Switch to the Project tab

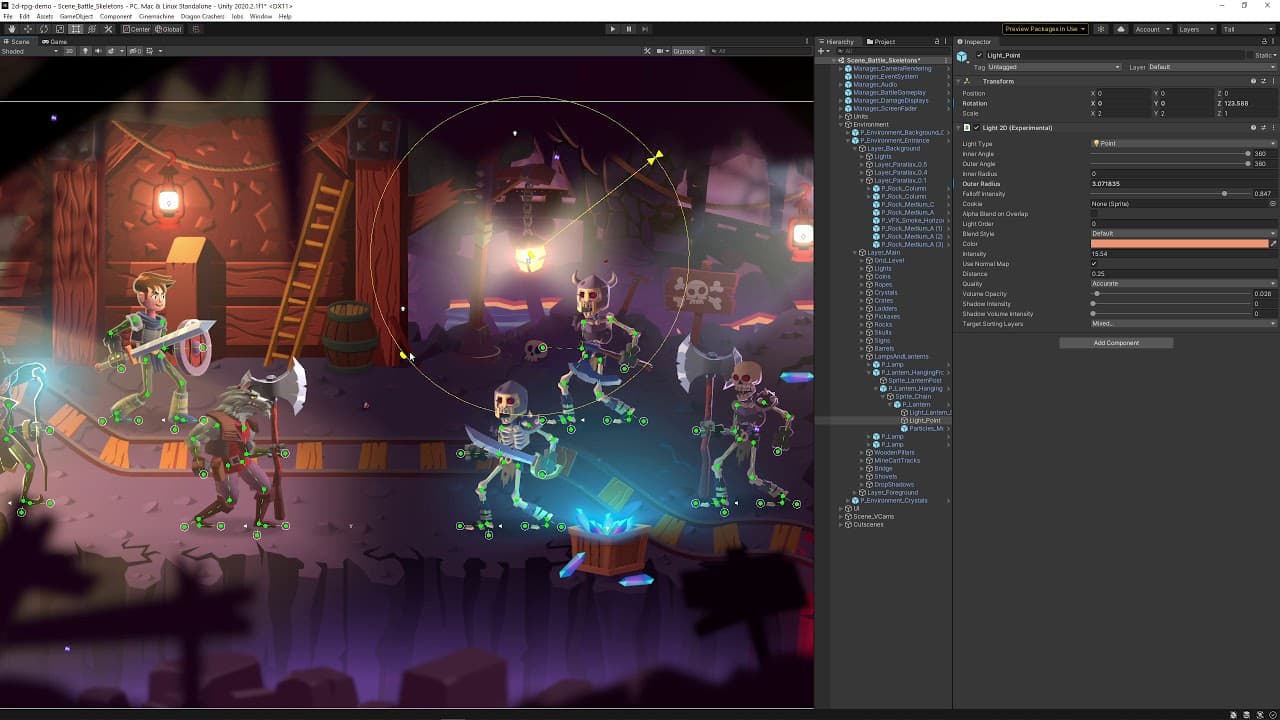pyautogui.click(x=882, y=42)
